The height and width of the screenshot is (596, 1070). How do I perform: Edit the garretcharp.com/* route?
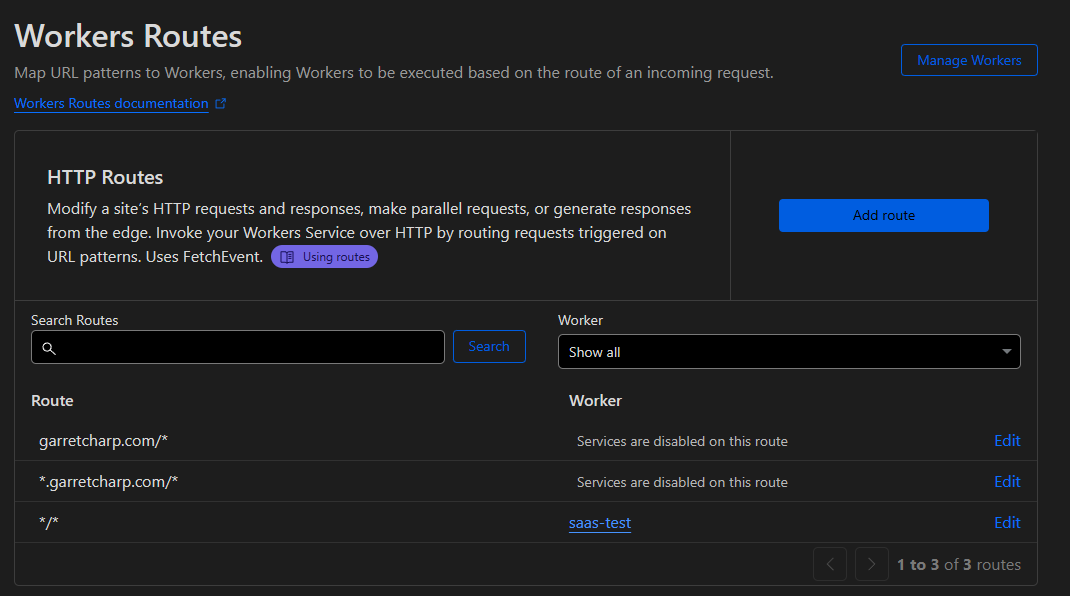[x=1006, y=441]
